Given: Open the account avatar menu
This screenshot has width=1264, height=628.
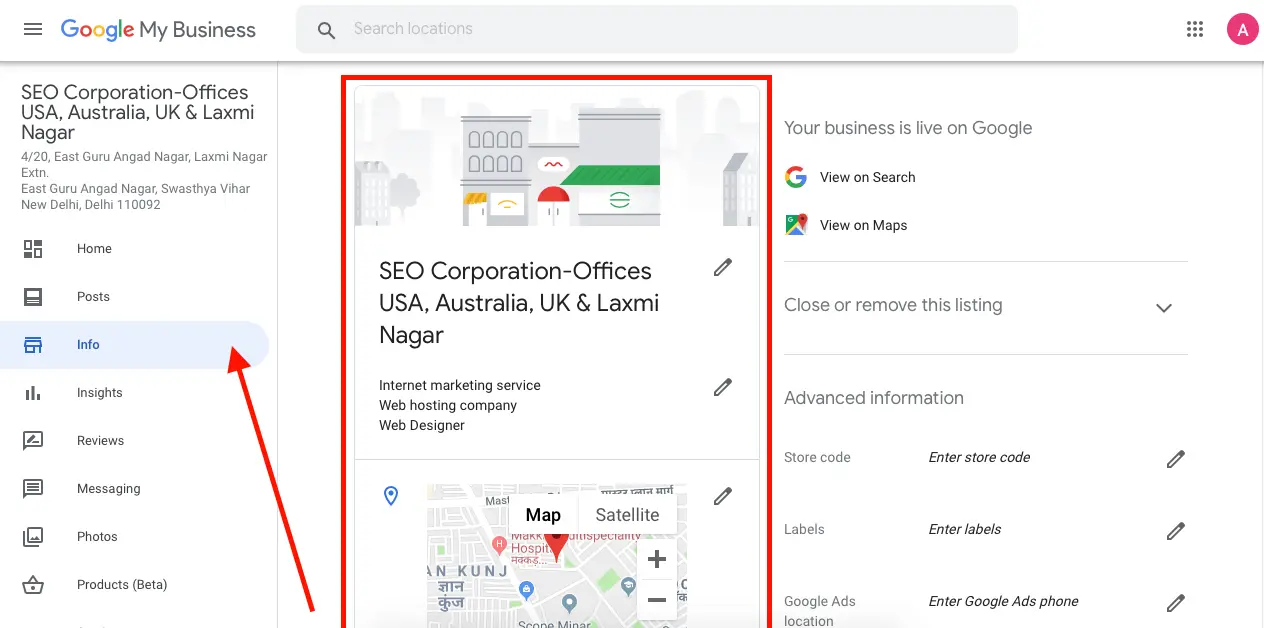Looking at the screenshot, I should (1242, 29).
